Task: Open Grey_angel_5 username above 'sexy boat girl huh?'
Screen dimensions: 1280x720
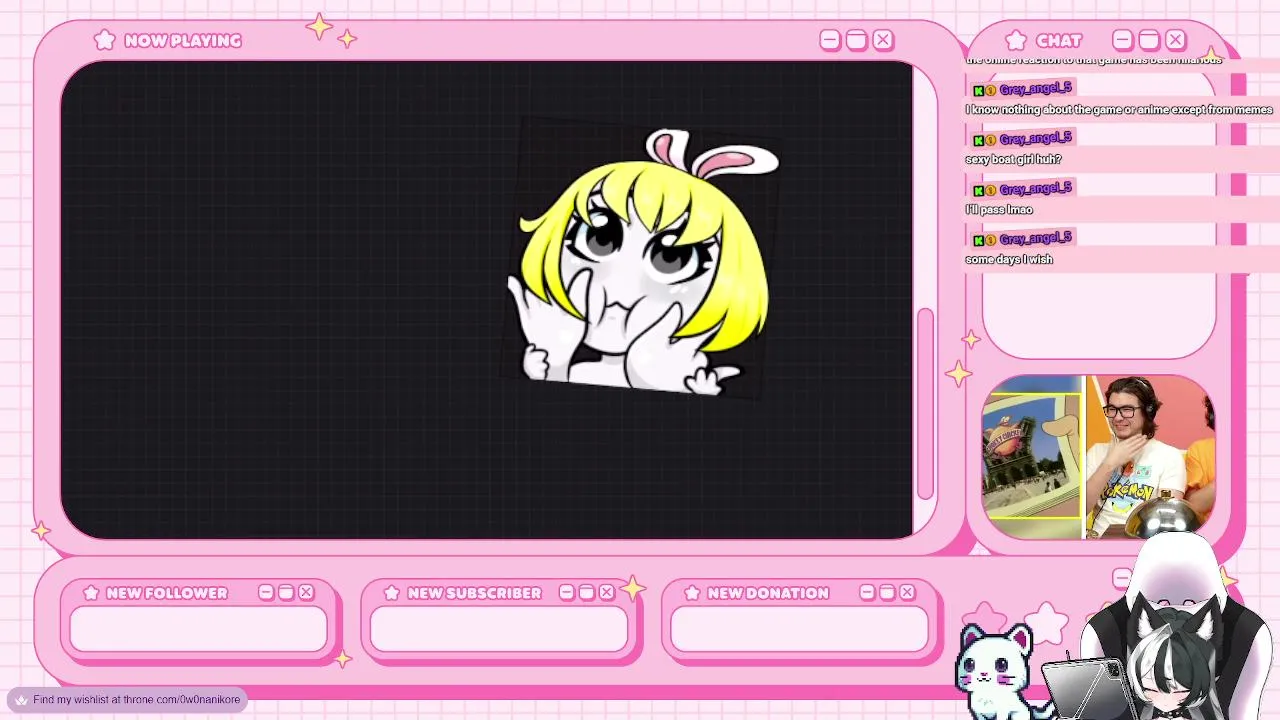Action: 1035,139
